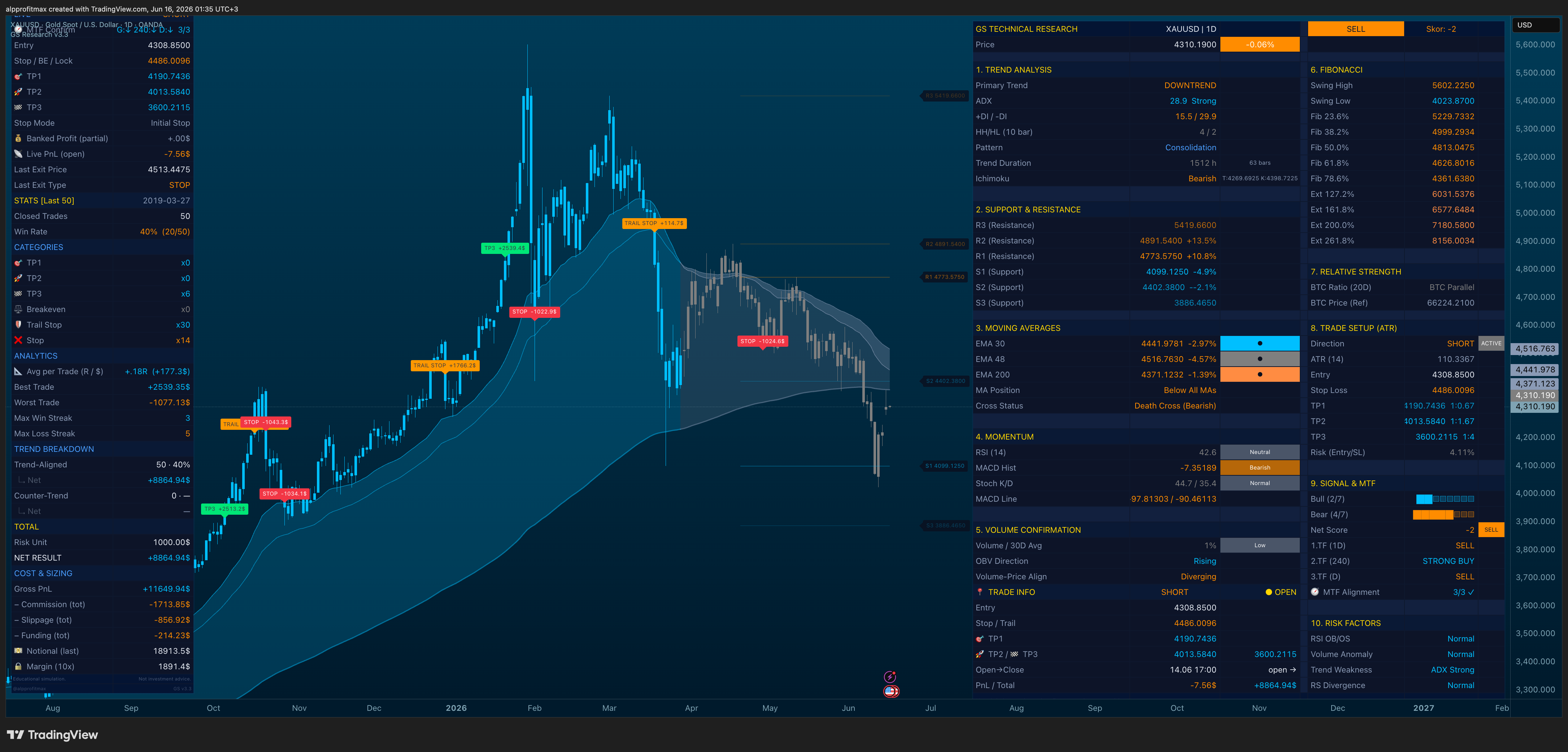Click the purple lightning bolt event icon
The image size is (1568, 752).
pyautogui.click(x=890, y=677)
